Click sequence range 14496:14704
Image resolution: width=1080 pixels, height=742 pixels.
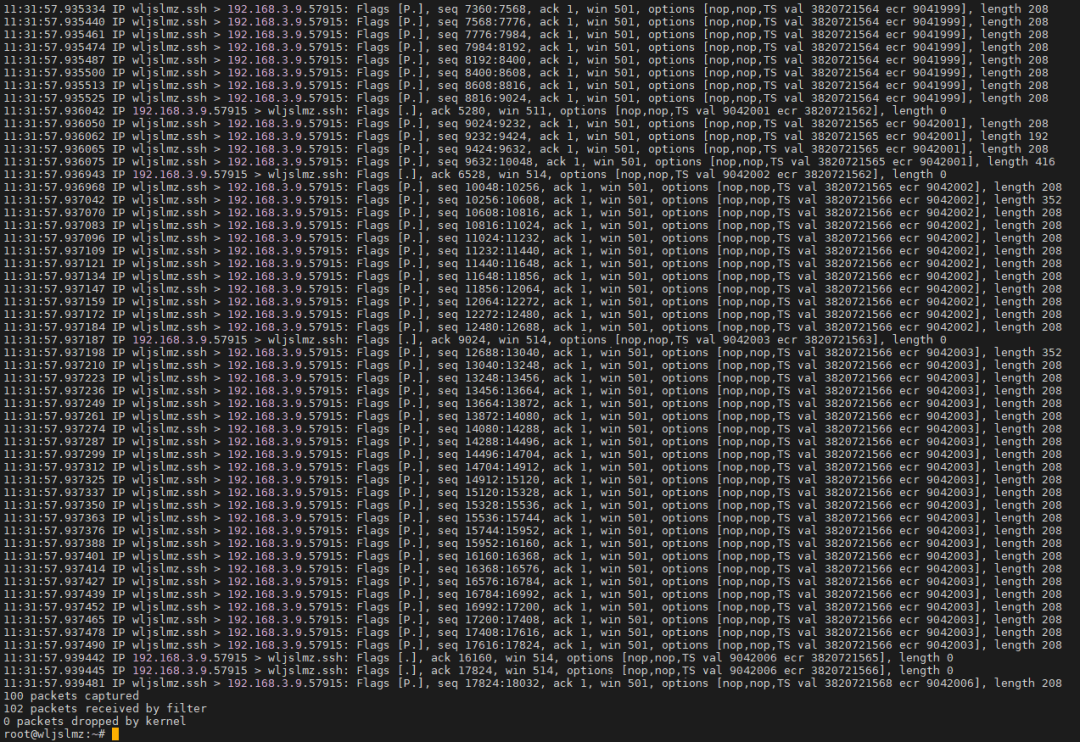point(501,455)
